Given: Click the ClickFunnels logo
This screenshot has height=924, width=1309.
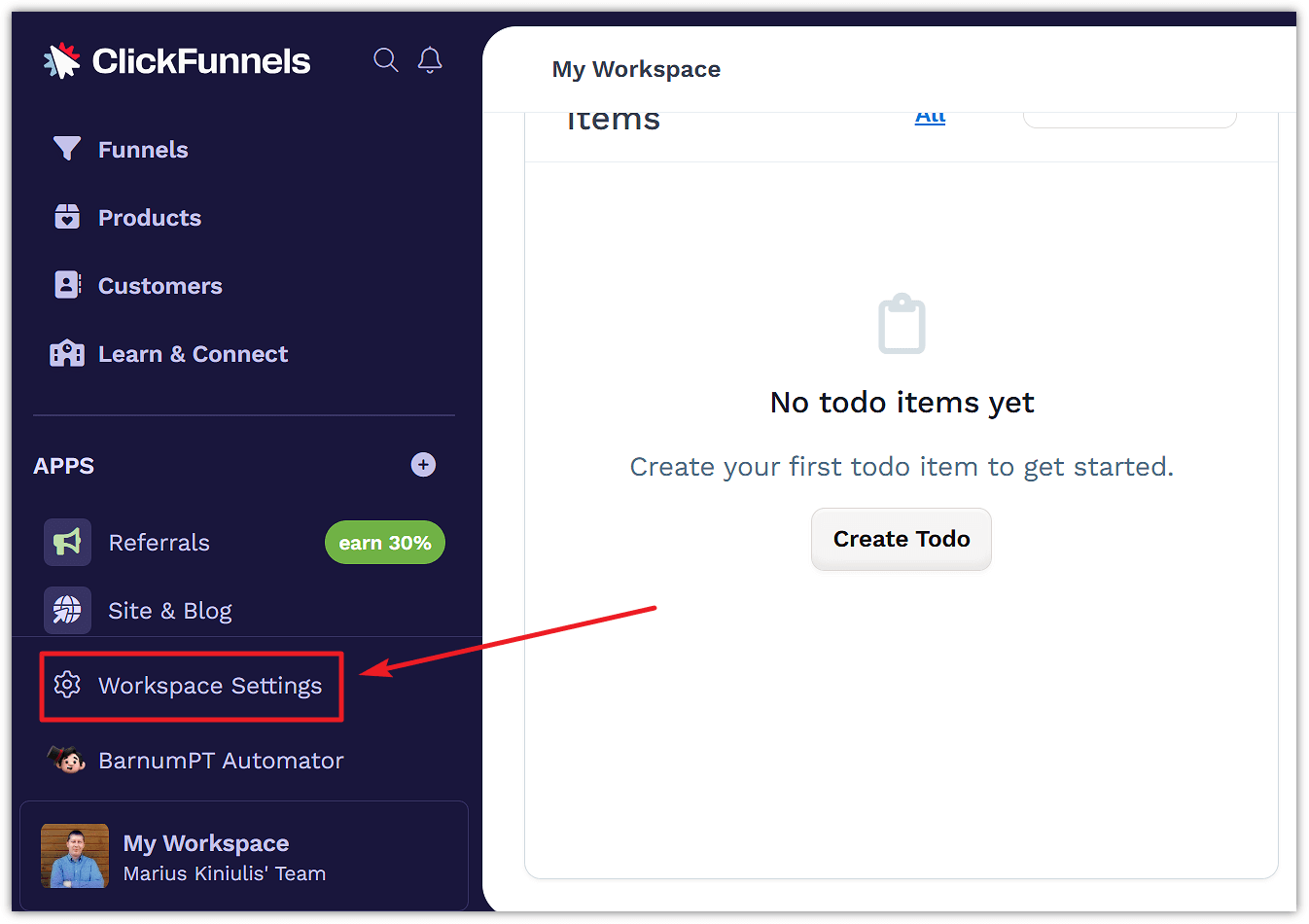Looking at the screenshot, I should (176, 59).
